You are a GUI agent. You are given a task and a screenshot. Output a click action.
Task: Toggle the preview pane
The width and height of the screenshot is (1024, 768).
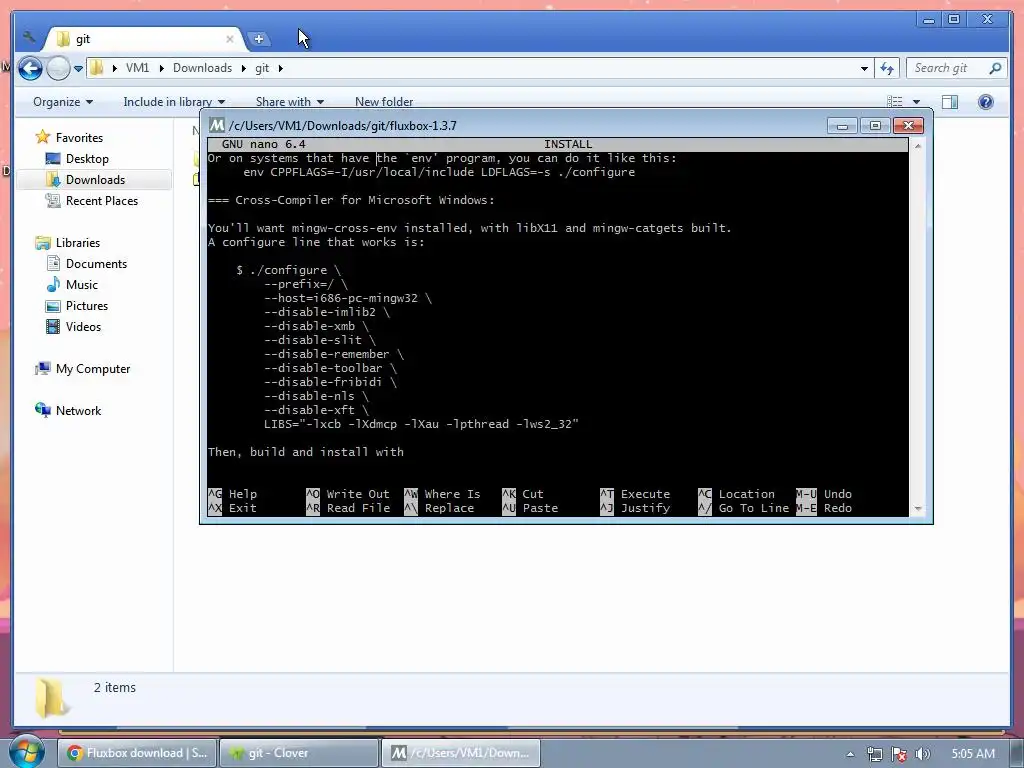(950, 102)
